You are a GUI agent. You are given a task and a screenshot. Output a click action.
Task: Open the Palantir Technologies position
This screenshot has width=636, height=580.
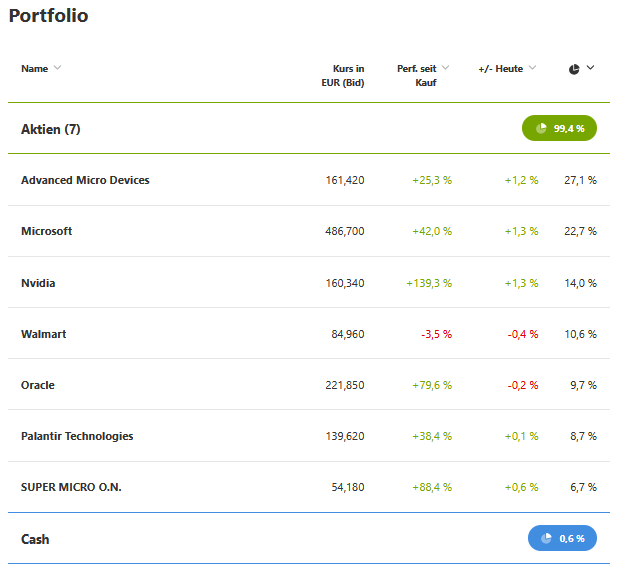(x=77, y=436)
